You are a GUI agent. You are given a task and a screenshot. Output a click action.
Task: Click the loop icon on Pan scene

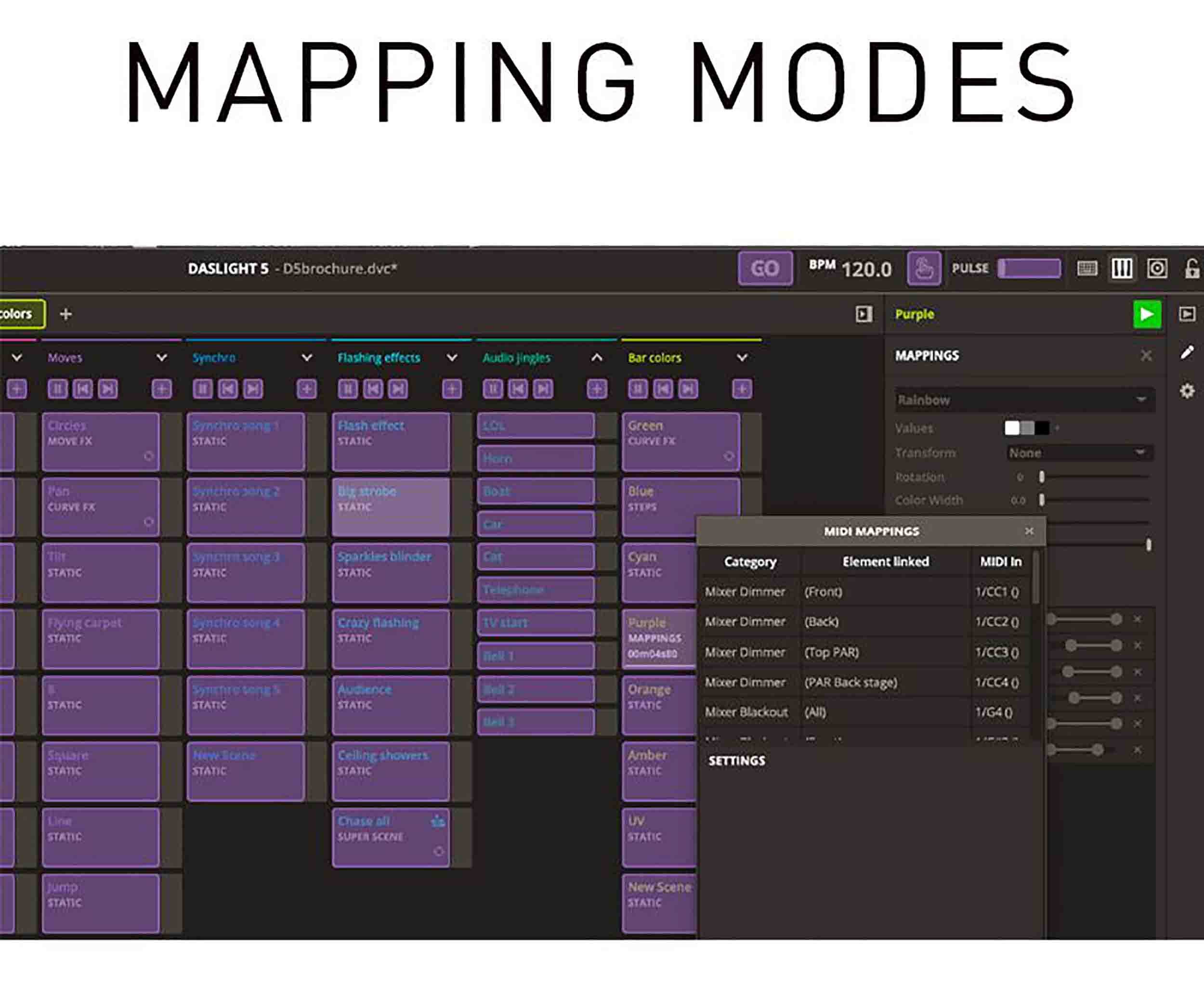[149, 522]
